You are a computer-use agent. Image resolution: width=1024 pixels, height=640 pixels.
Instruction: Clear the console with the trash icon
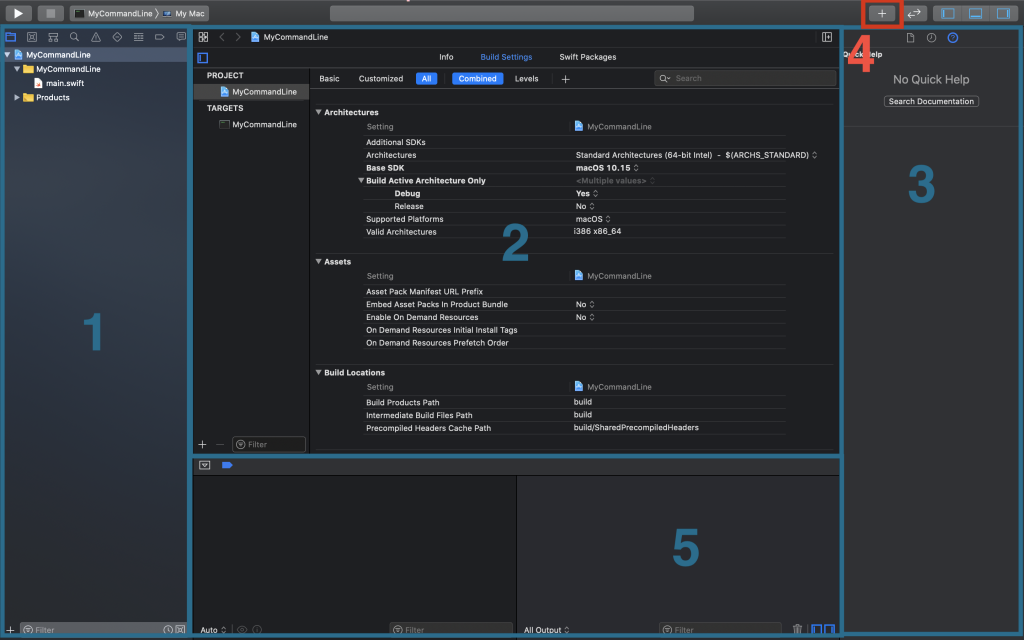797,630
